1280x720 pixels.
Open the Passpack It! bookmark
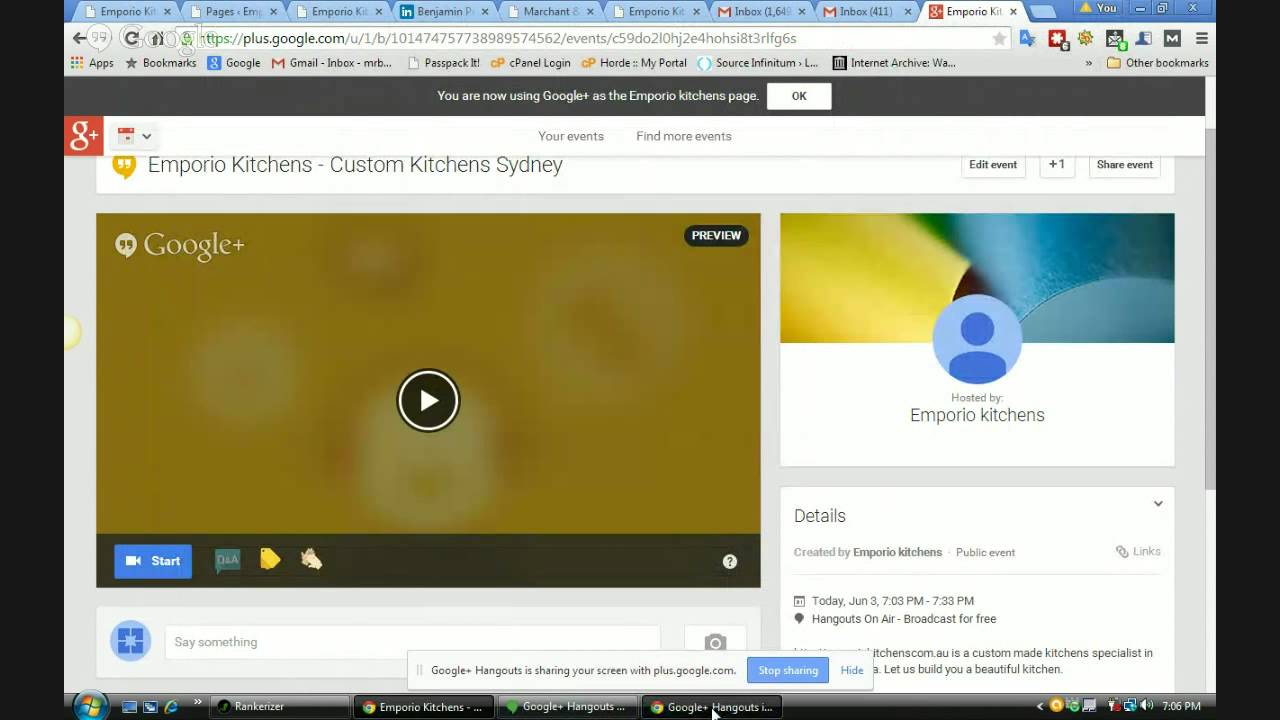click(444, 62)
